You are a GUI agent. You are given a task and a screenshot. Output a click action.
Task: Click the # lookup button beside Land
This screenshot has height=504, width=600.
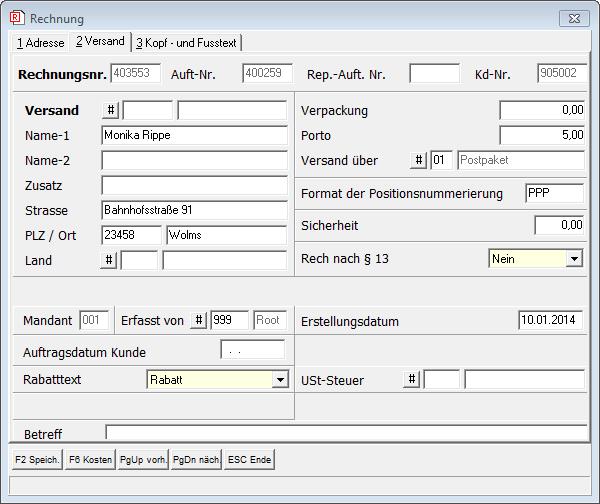[x=109, y=260]
